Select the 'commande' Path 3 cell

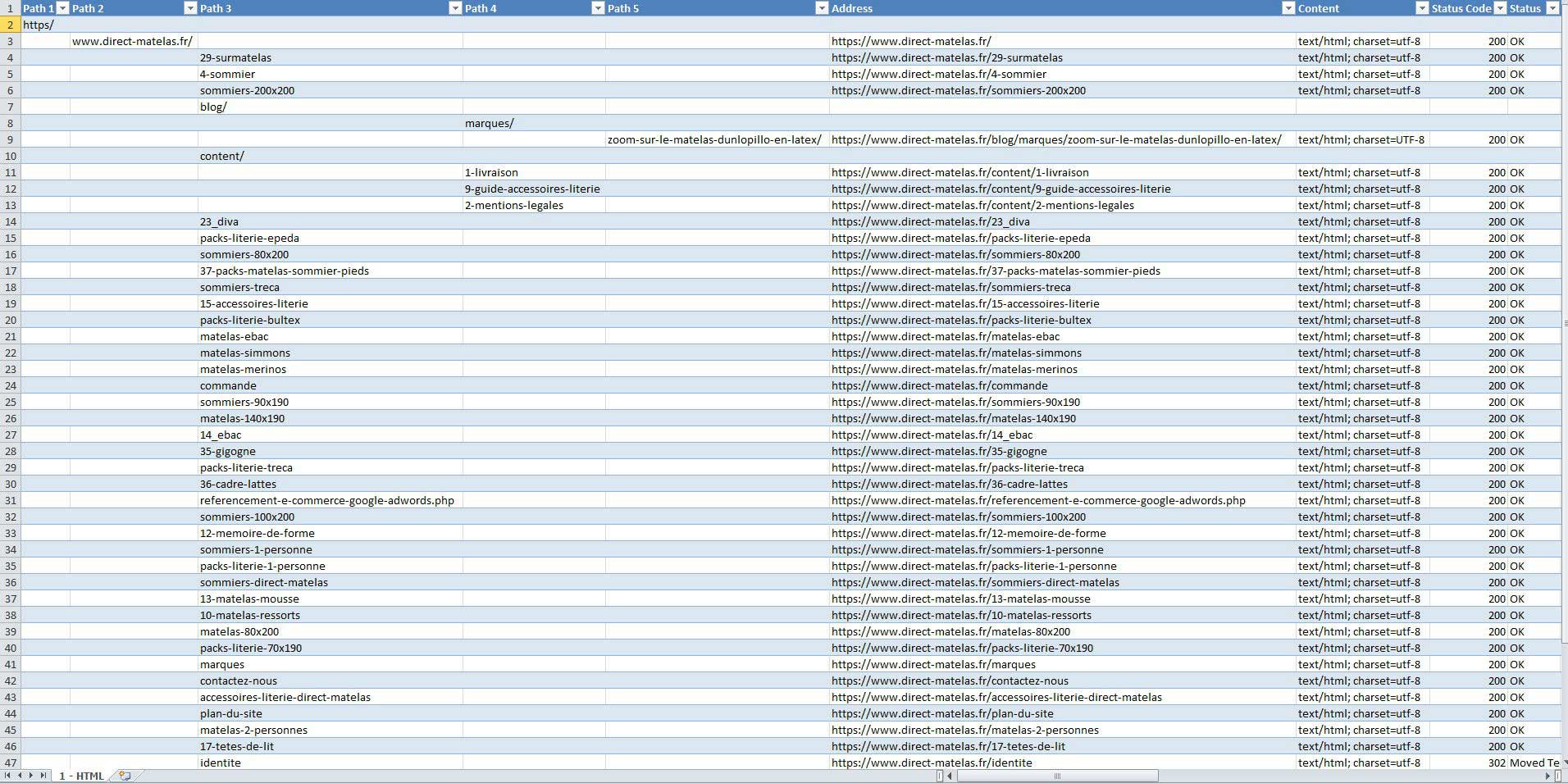pyautogui.click(x=330, y=385)
